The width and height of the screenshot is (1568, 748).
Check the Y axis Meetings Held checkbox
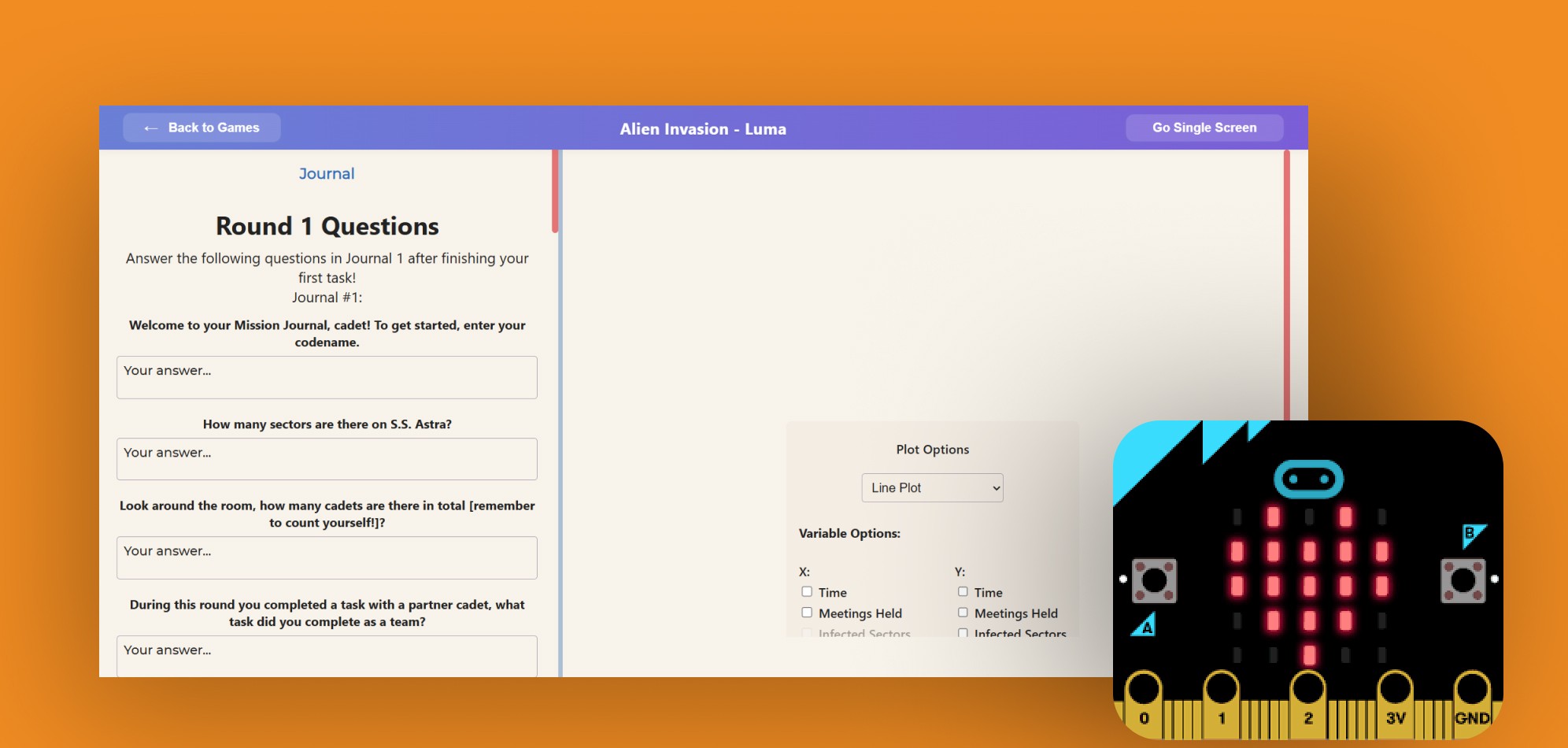[x=963, y=613]
